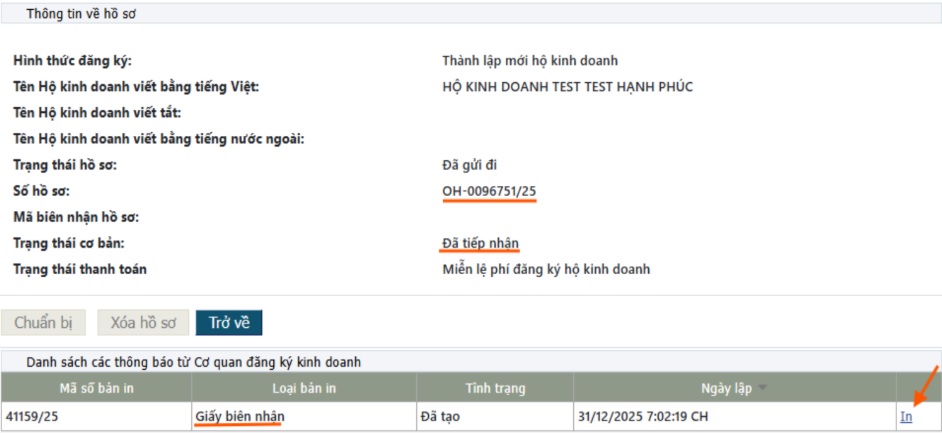Select the file number 'OH-0096751/25'
This screenshot has width=942, height=433.
click(490, 191)
